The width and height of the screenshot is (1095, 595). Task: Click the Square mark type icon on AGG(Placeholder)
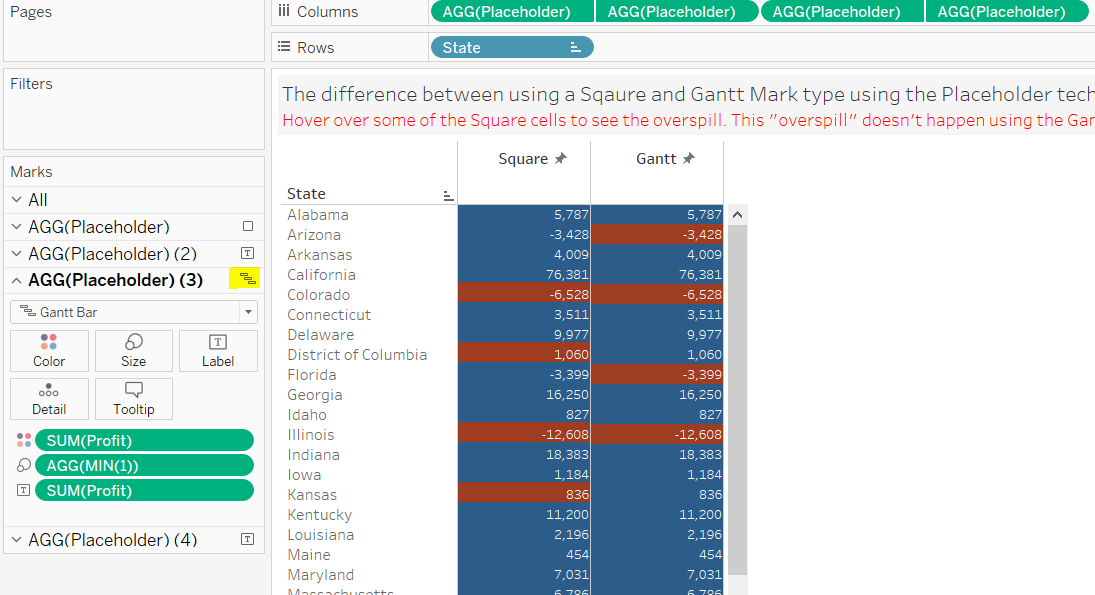point(248,226)
